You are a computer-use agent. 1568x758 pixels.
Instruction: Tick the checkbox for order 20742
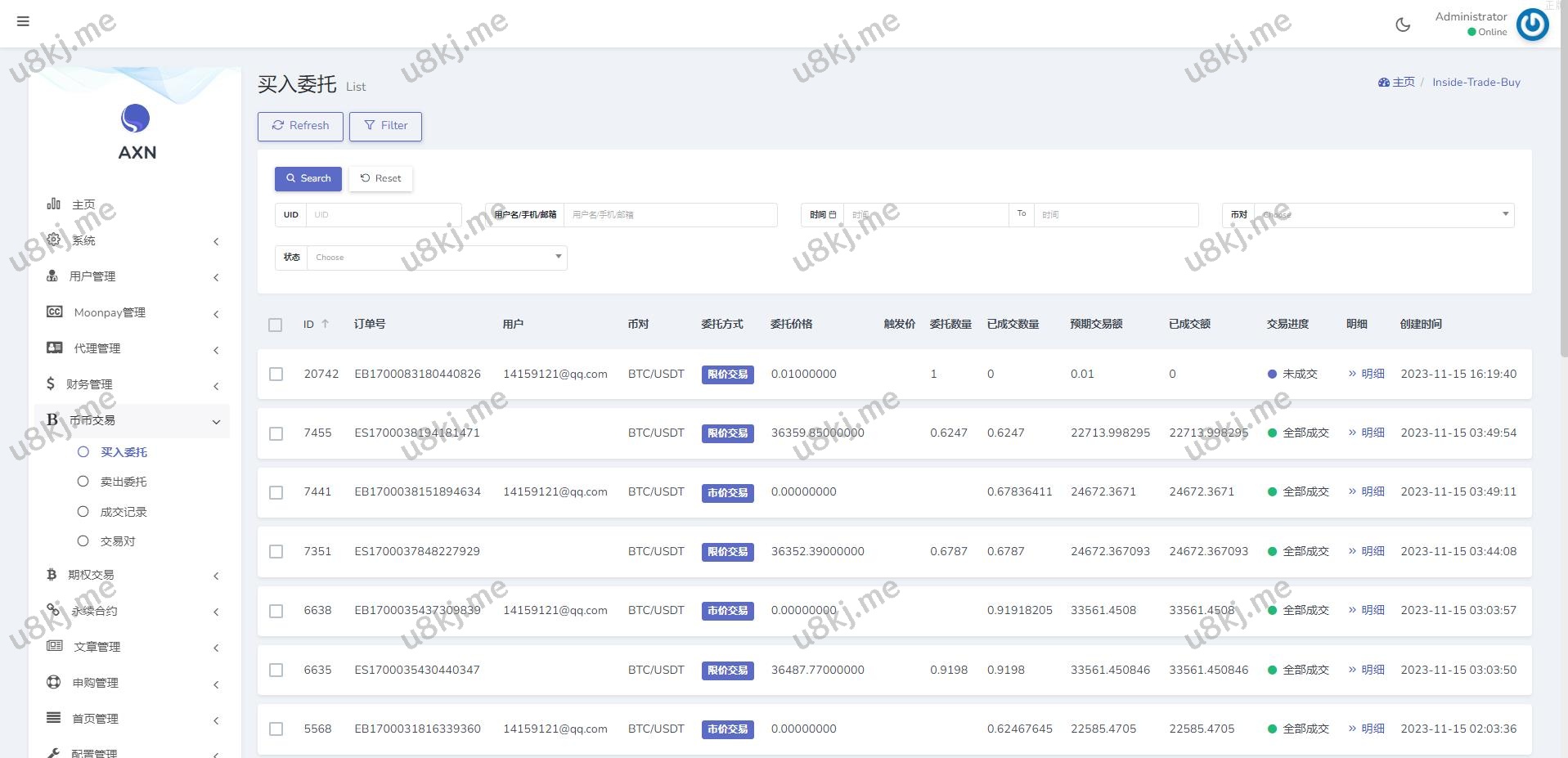276,374
